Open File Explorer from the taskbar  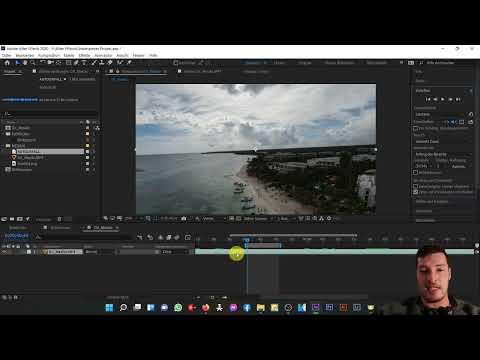tap(261, 307)
